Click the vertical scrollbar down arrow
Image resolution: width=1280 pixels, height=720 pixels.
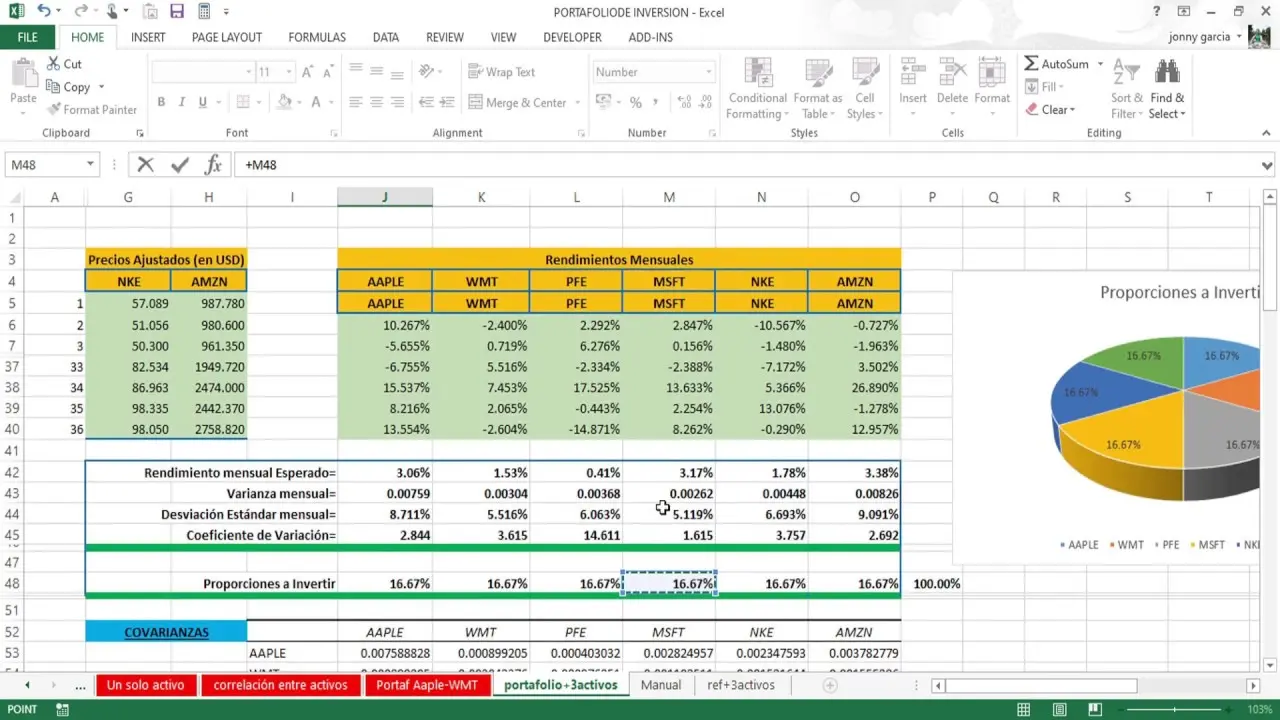[x=1269, y=664]
